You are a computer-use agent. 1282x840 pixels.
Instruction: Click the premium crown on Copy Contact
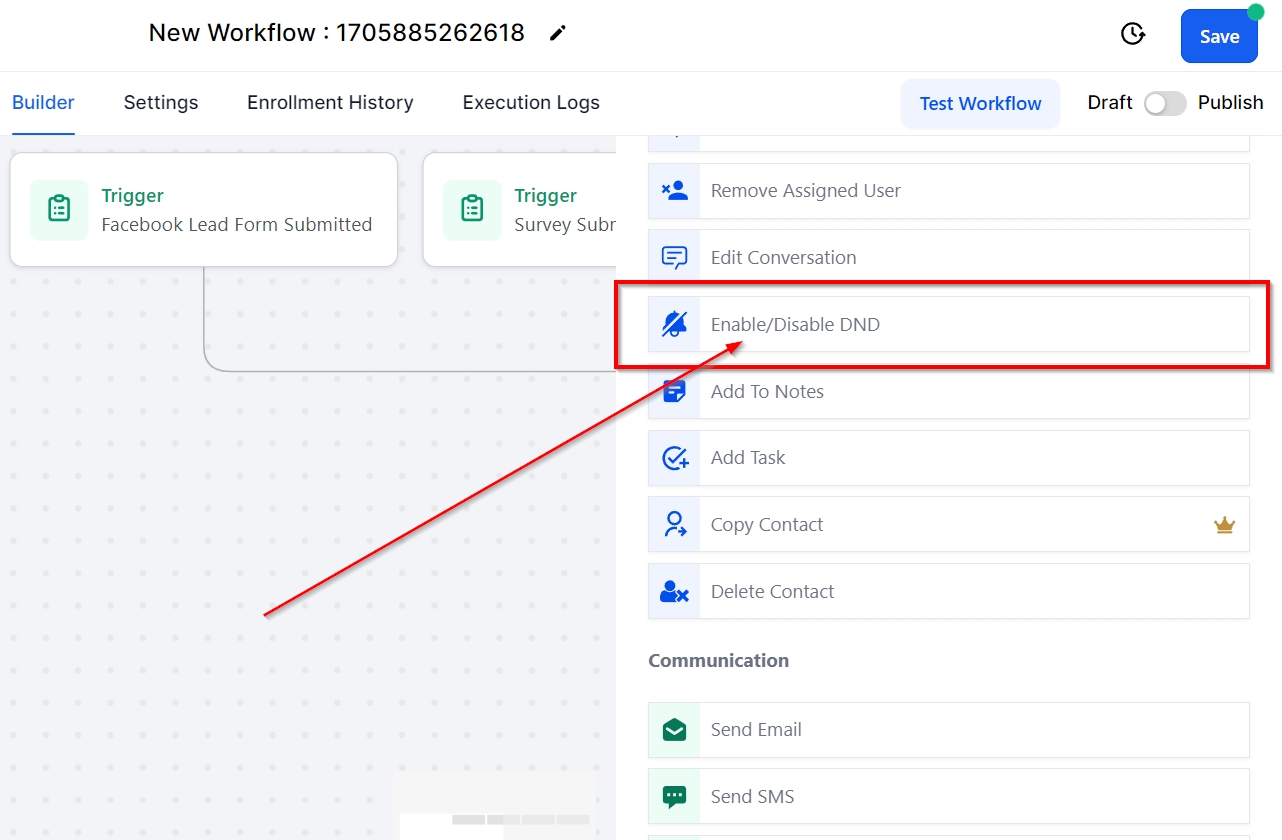1224,525
